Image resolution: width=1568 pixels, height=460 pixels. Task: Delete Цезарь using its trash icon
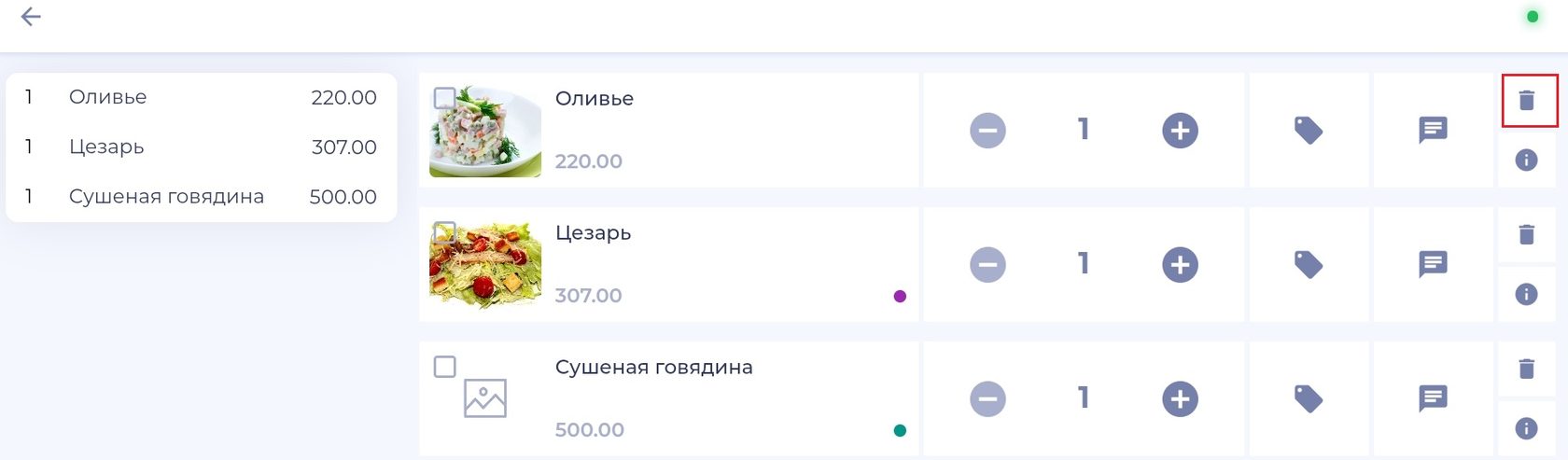click(x=1527, y=234)
